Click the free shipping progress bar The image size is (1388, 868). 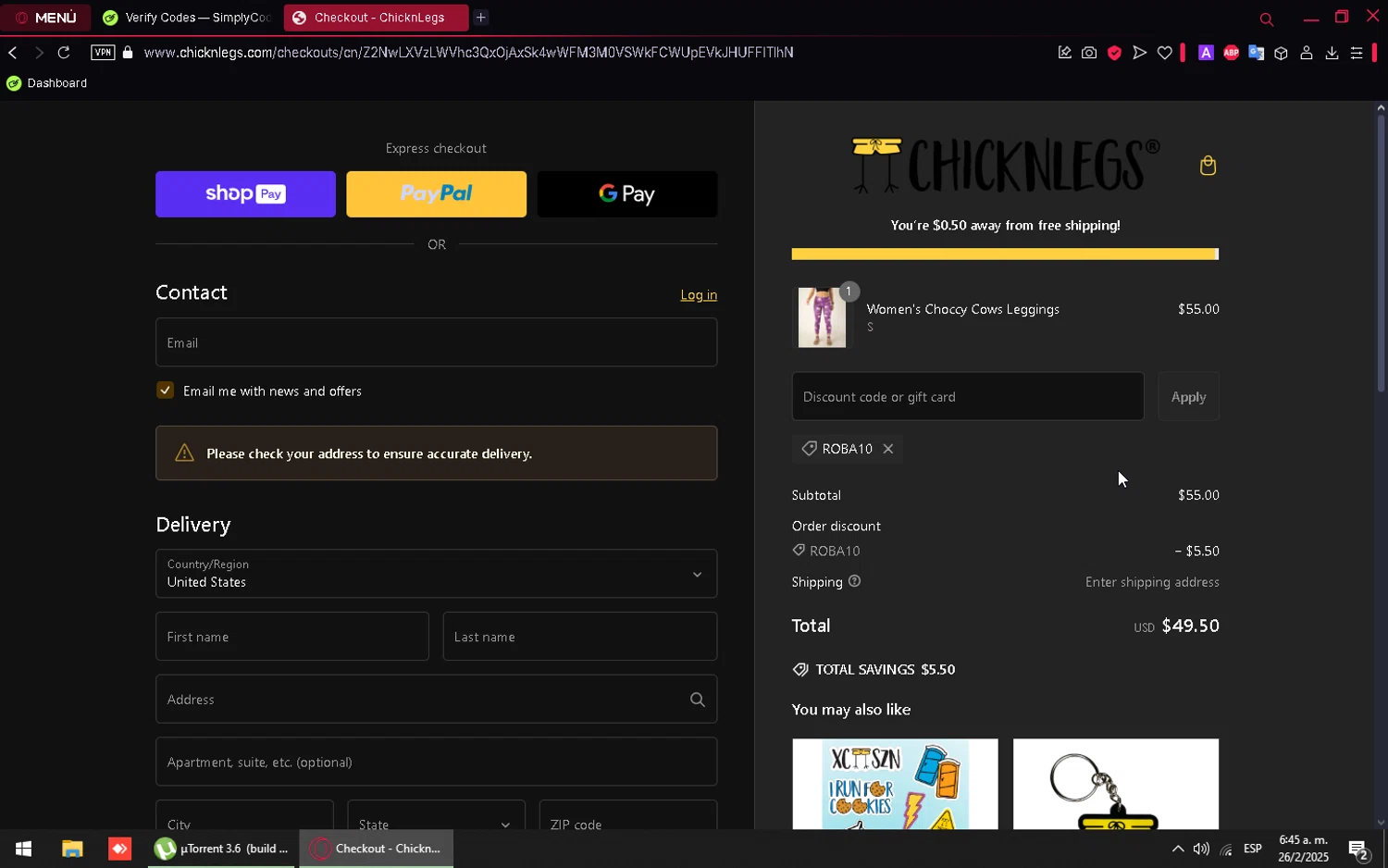point(1005,254)
